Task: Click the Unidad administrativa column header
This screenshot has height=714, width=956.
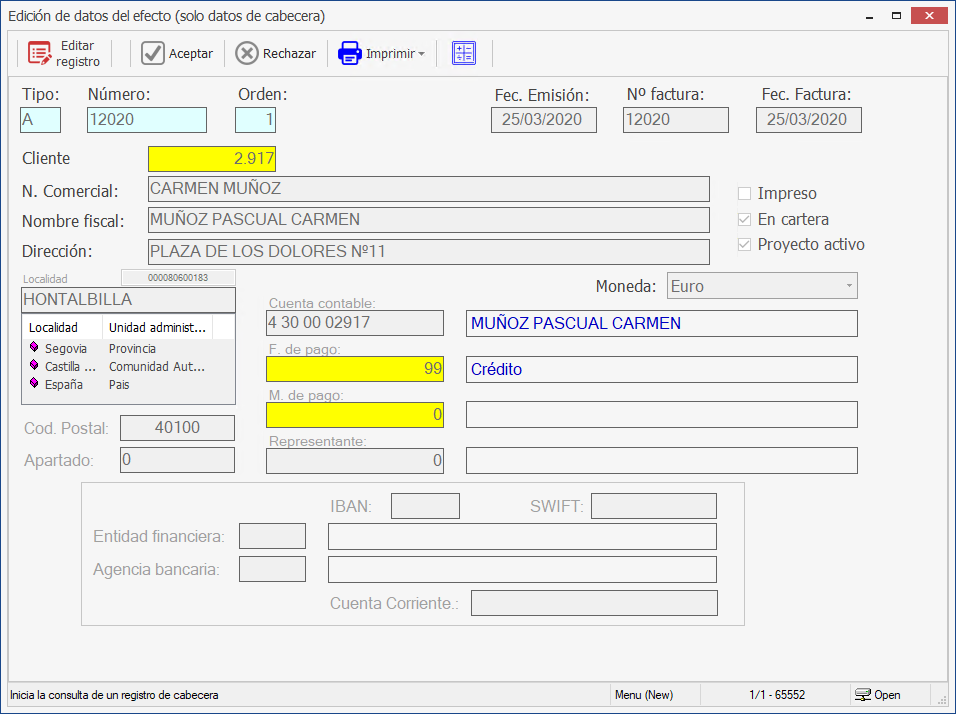Action: (x=157, y=327)
